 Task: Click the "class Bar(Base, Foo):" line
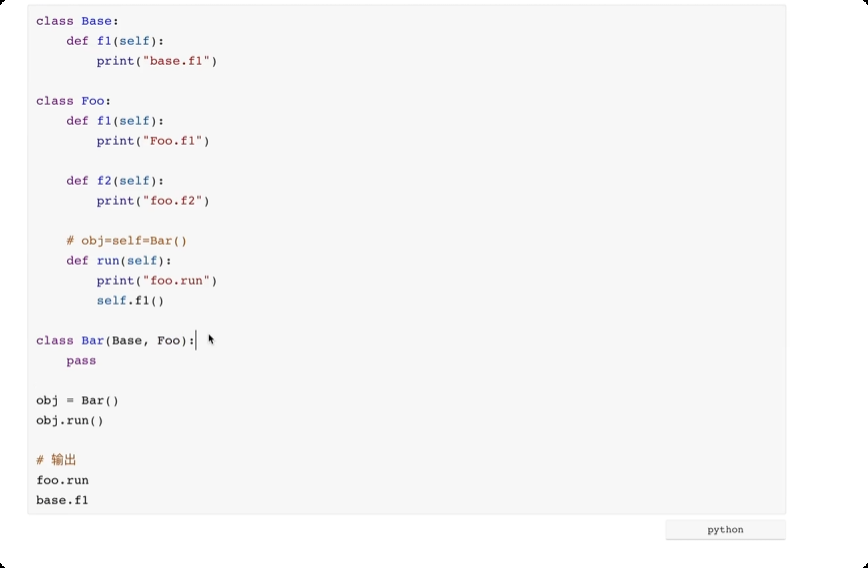coord(115,341)
